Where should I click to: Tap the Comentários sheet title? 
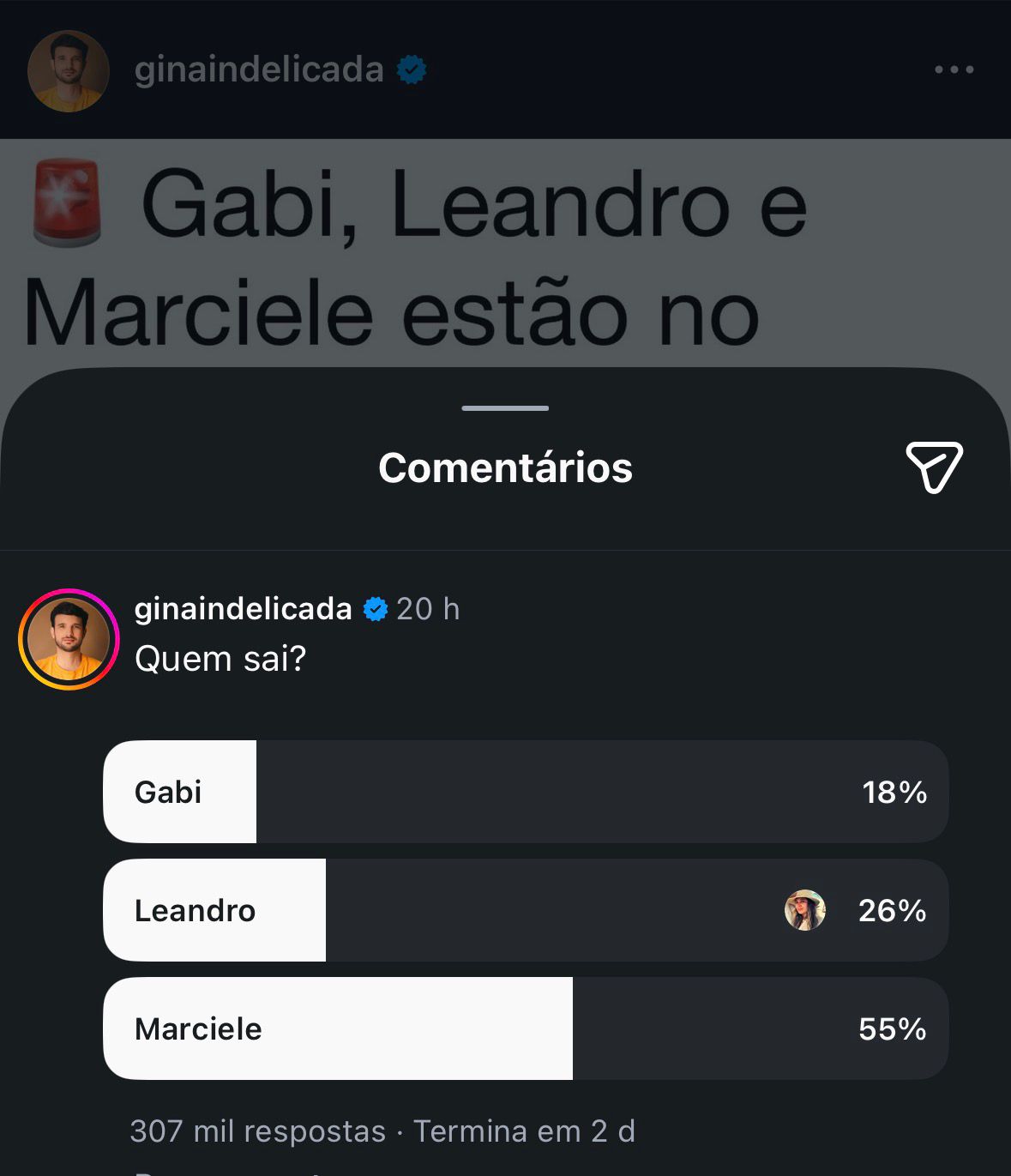click(505, 467)
